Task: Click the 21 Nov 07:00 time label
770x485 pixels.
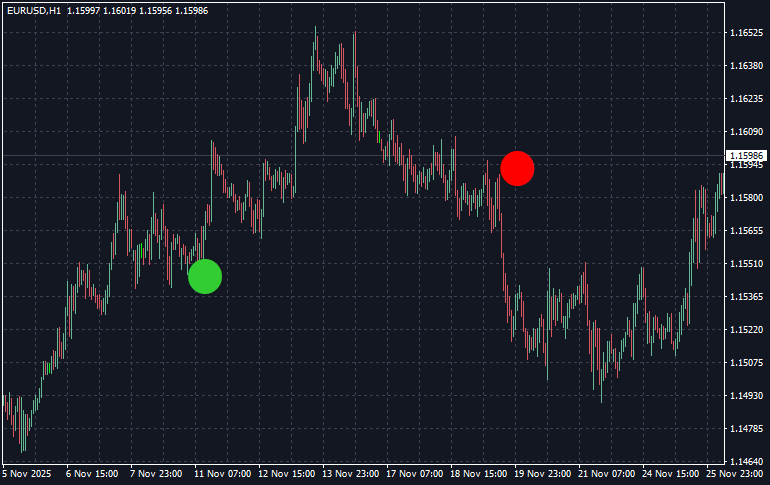Action: pos(607,474)
